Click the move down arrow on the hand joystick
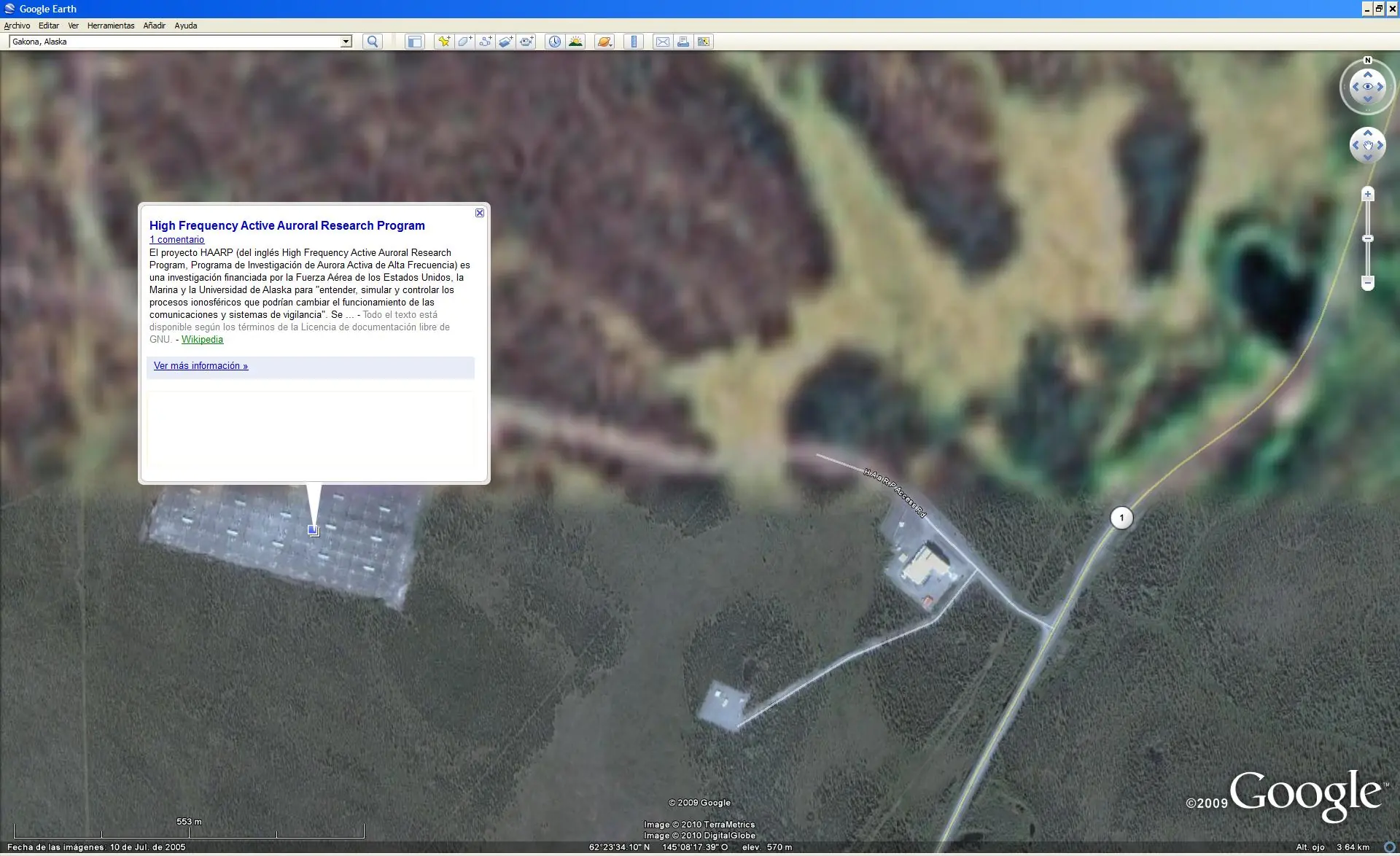Viewport: 1400px width, 856px height. 1368,157
